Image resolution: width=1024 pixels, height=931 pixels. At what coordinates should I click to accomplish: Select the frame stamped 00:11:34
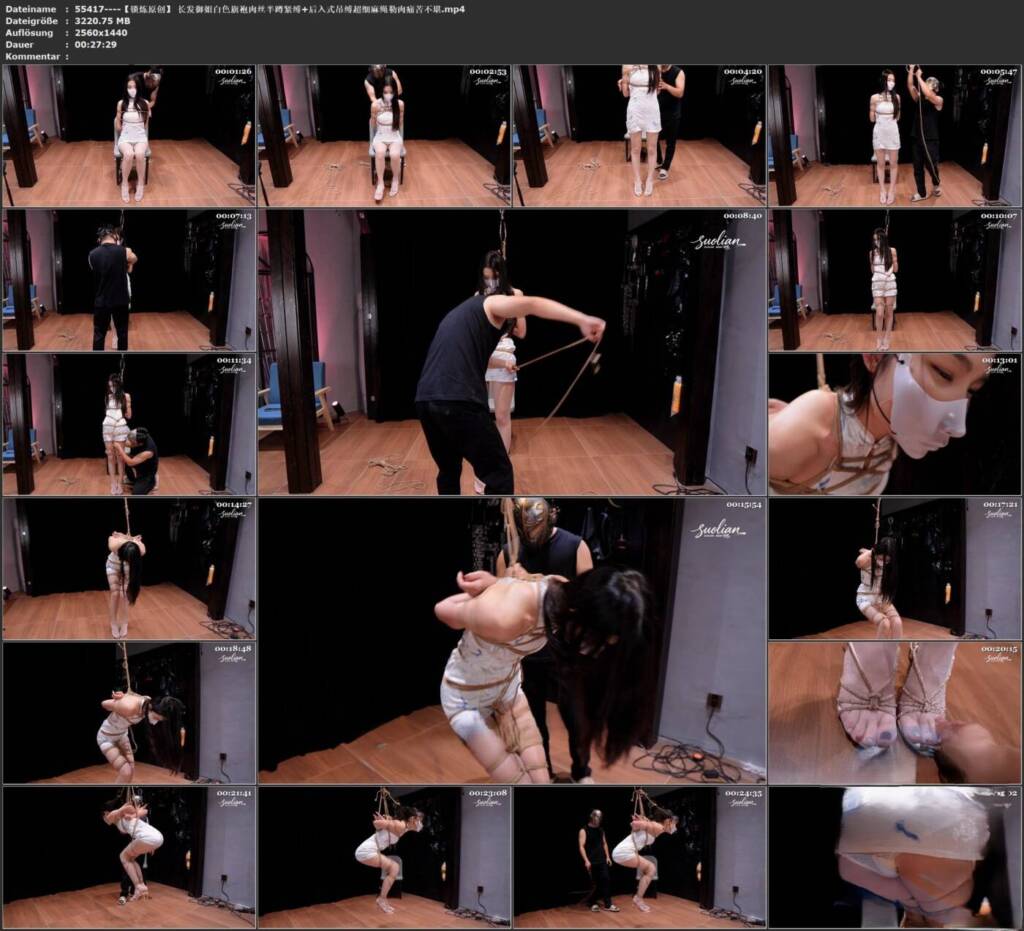pyautogui.click(x=129, y=424)
